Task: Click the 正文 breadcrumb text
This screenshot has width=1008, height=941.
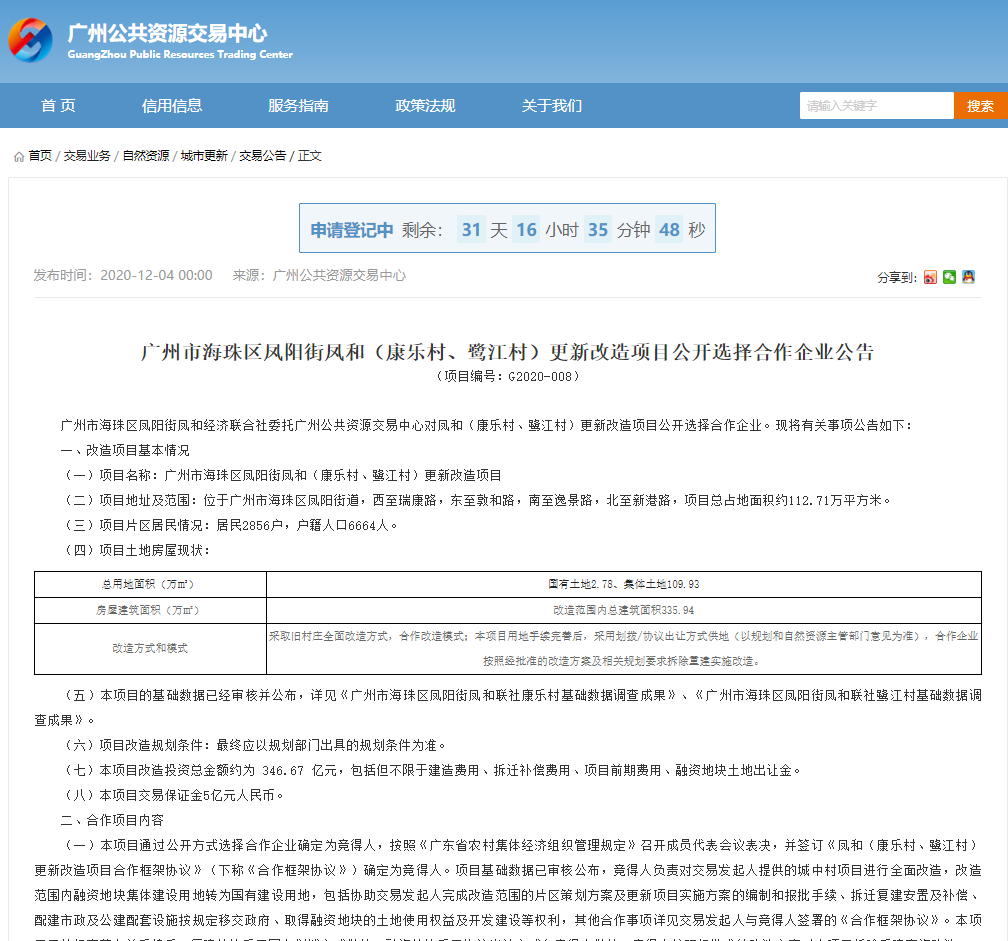Action: click(309, 156)
